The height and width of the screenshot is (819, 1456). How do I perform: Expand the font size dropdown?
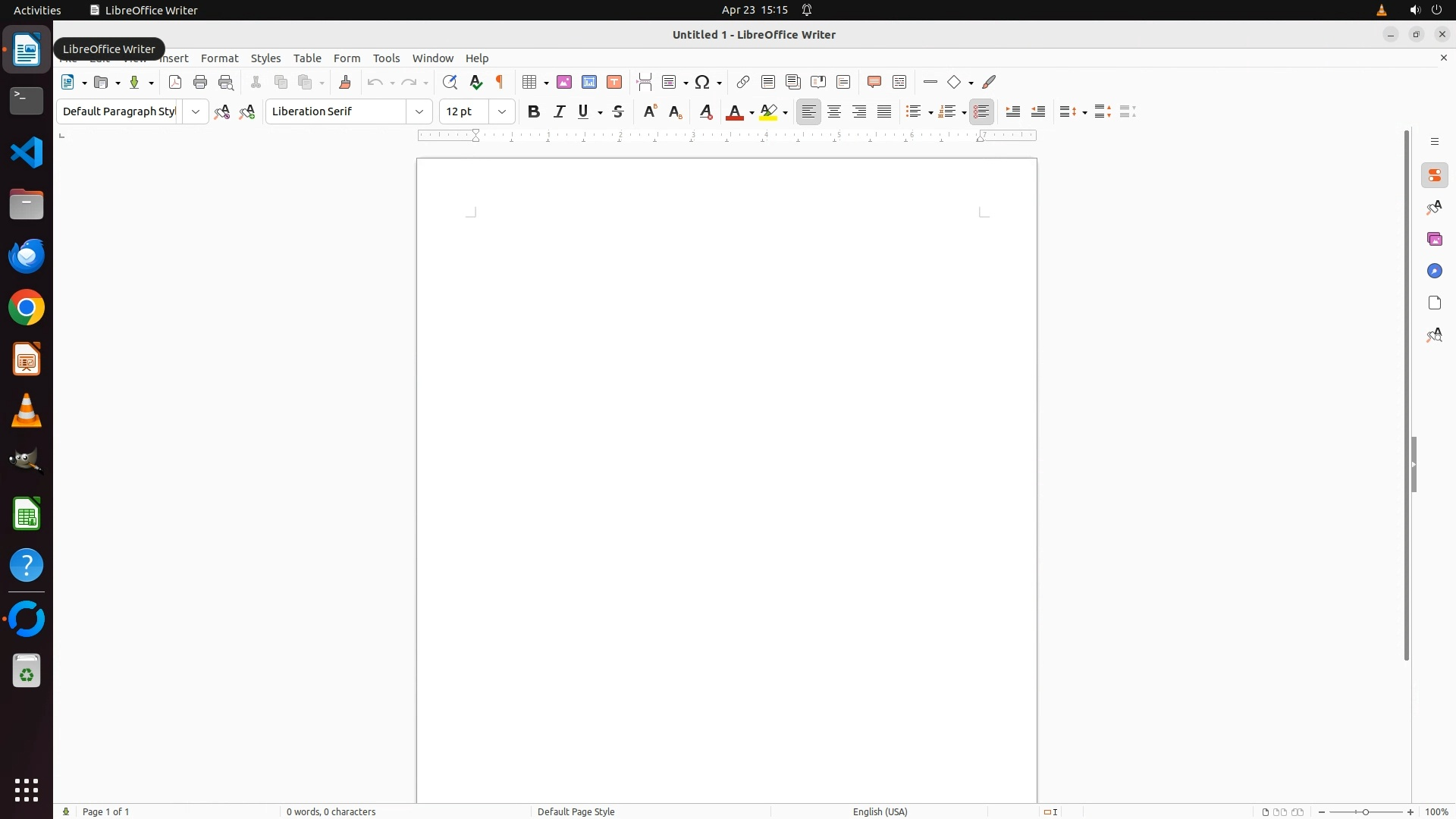[502, 112]
